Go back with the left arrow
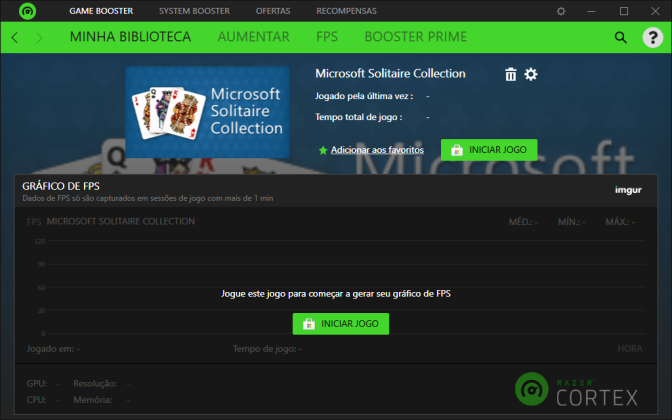This screenshot has width=672, height=420. (x=15, y=38)
